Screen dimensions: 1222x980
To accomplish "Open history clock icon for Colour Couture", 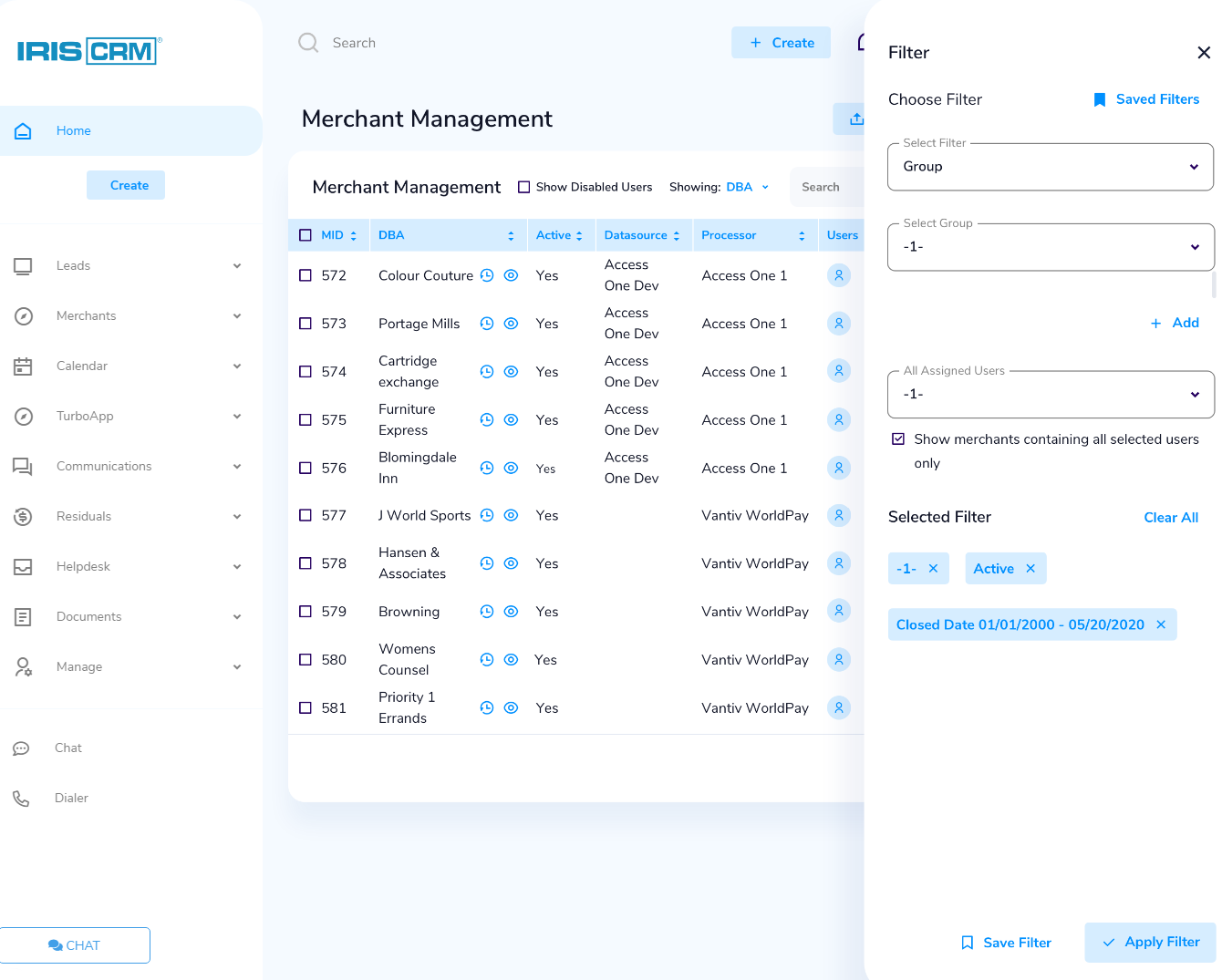I will pos(487,275).
